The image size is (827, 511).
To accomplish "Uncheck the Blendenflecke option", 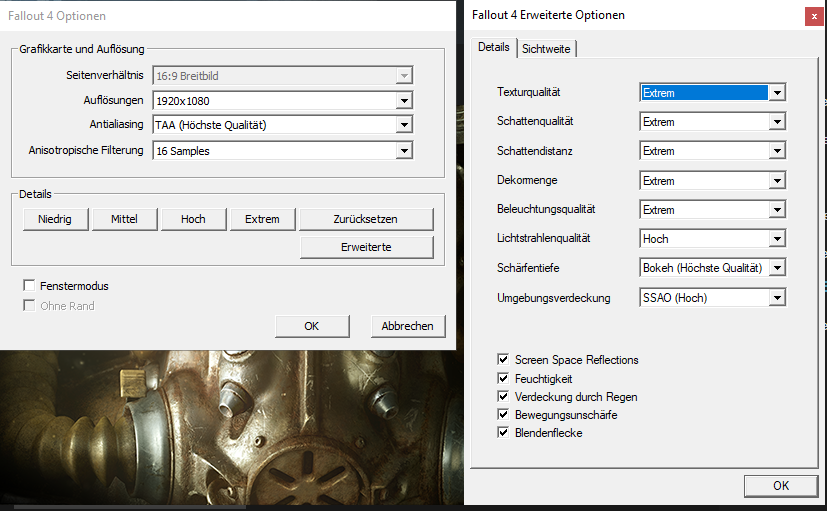I will [x=503, y=433].
